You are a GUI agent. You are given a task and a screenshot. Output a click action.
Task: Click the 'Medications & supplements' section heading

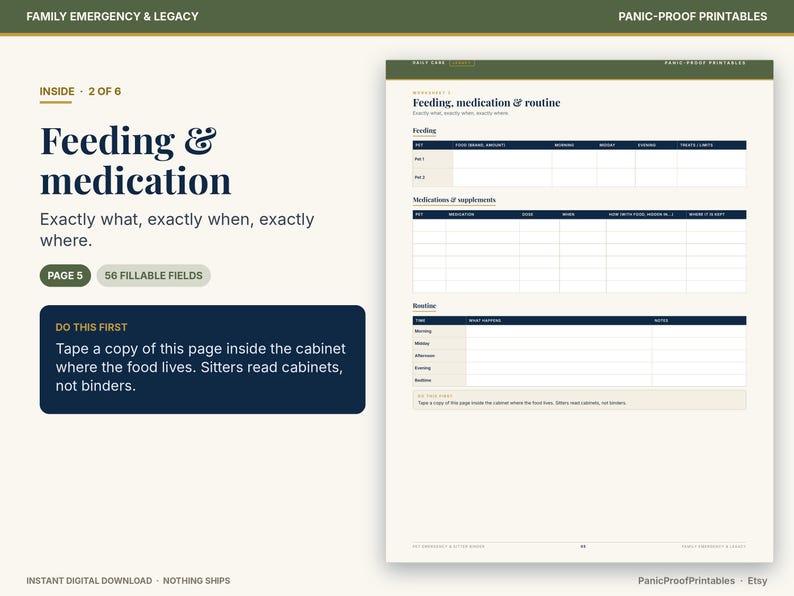point(454,200)
